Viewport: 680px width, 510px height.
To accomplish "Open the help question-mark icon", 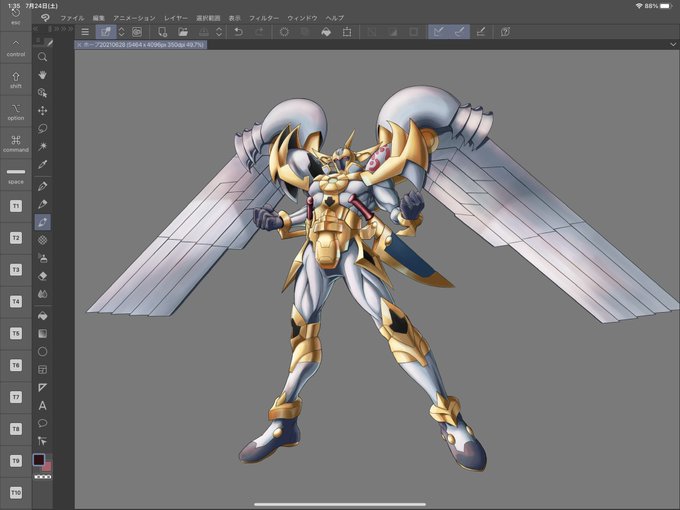I will pos(505,32).
